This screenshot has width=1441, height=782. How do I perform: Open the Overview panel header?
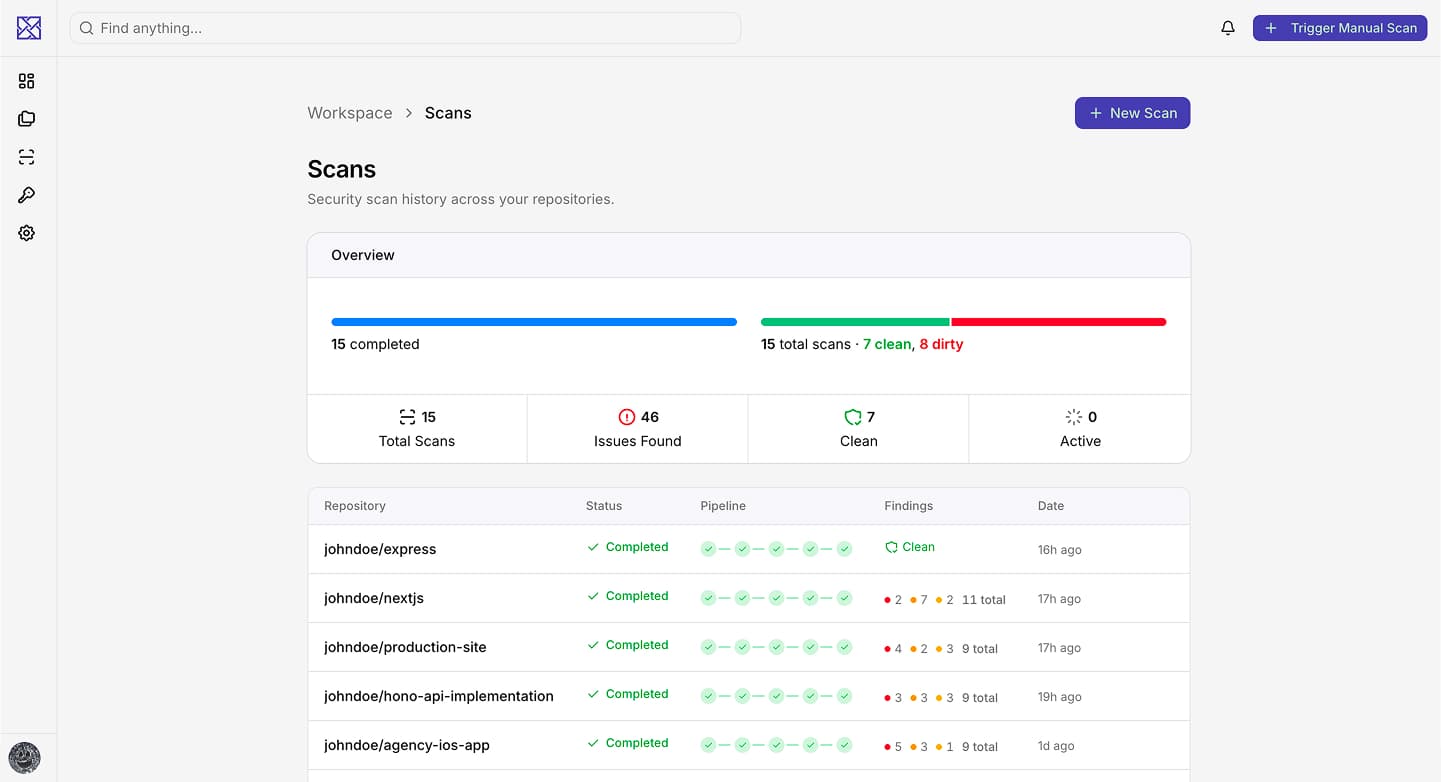[x=362, y=254]
